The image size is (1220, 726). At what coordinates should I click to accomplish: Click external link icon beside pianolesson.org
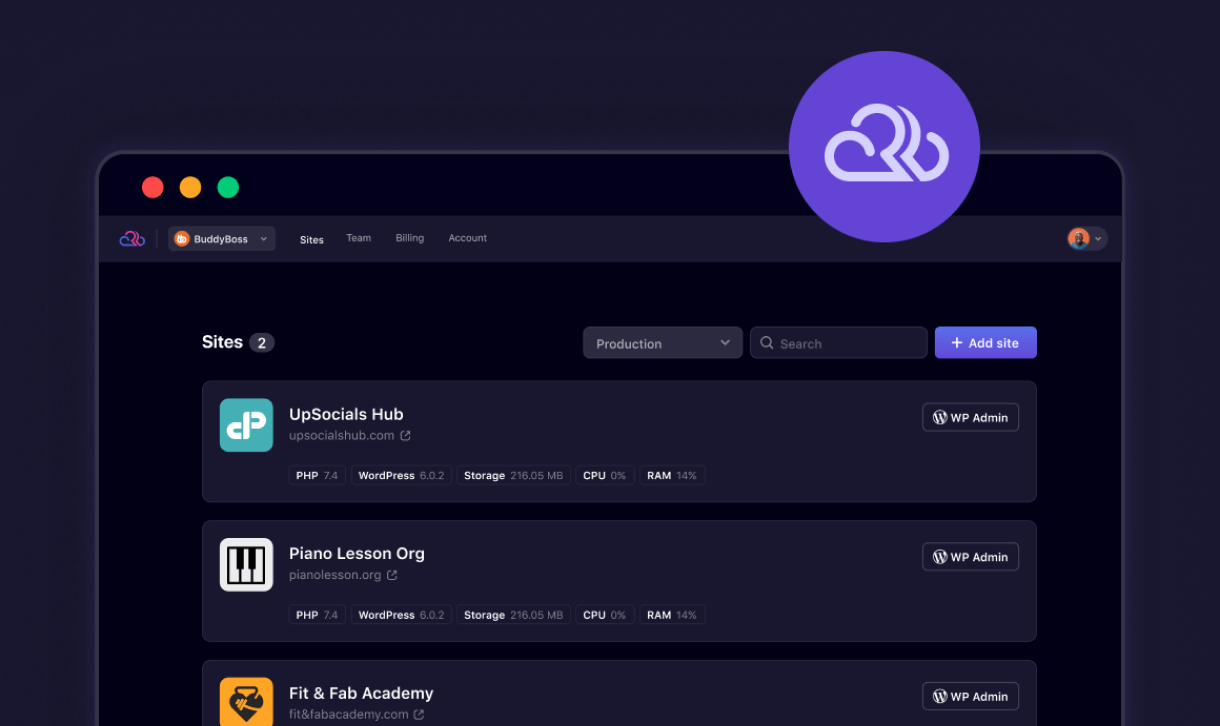coord(392,576)
